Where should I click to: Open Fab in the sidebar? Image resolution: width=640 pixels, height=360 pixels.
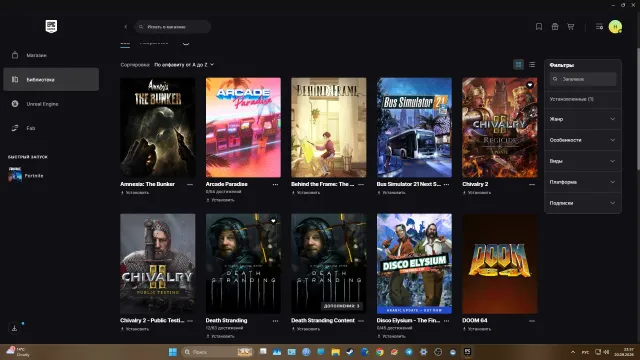[x=51, y=128]
